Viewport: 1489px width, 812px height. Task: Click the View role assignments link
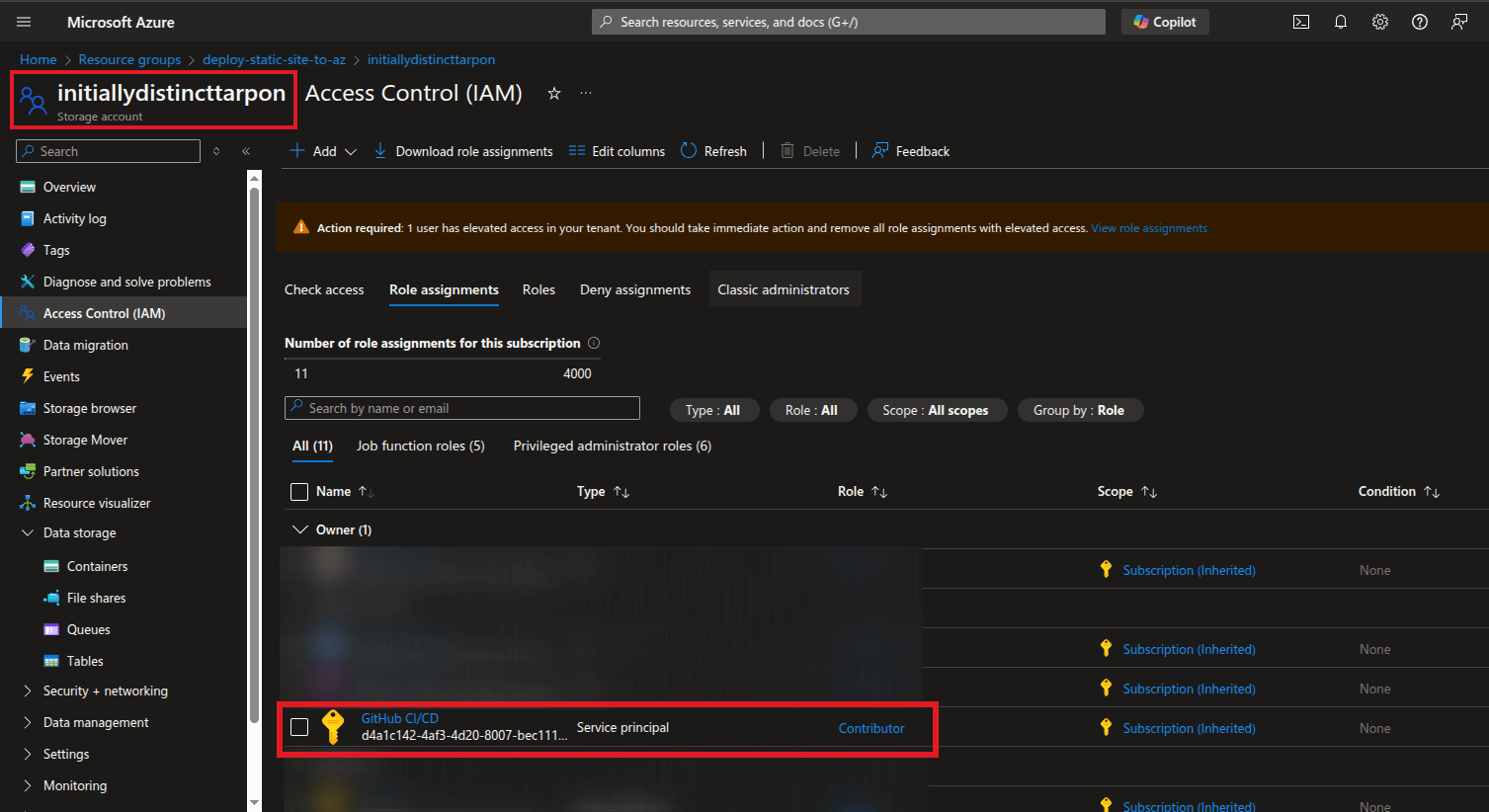(1148, 228)
